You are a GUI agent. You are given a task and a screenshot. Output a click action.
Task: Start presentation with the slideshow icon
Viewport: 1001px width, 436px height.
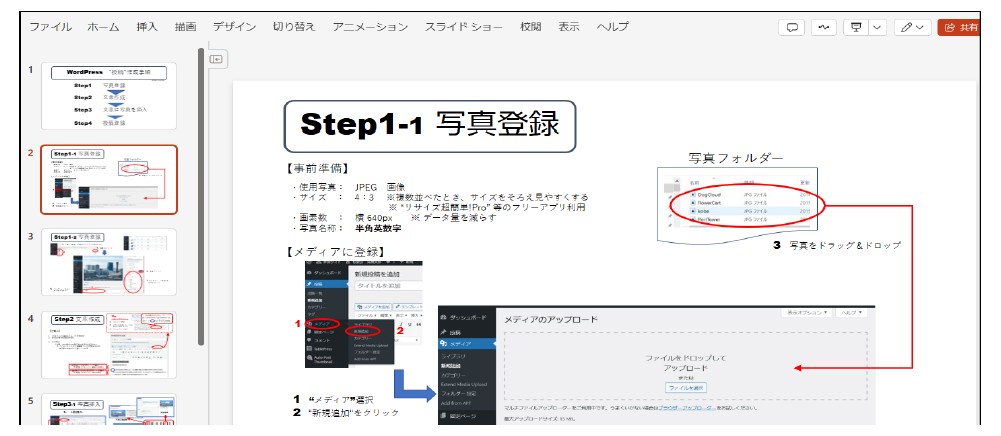pos(856,28)
